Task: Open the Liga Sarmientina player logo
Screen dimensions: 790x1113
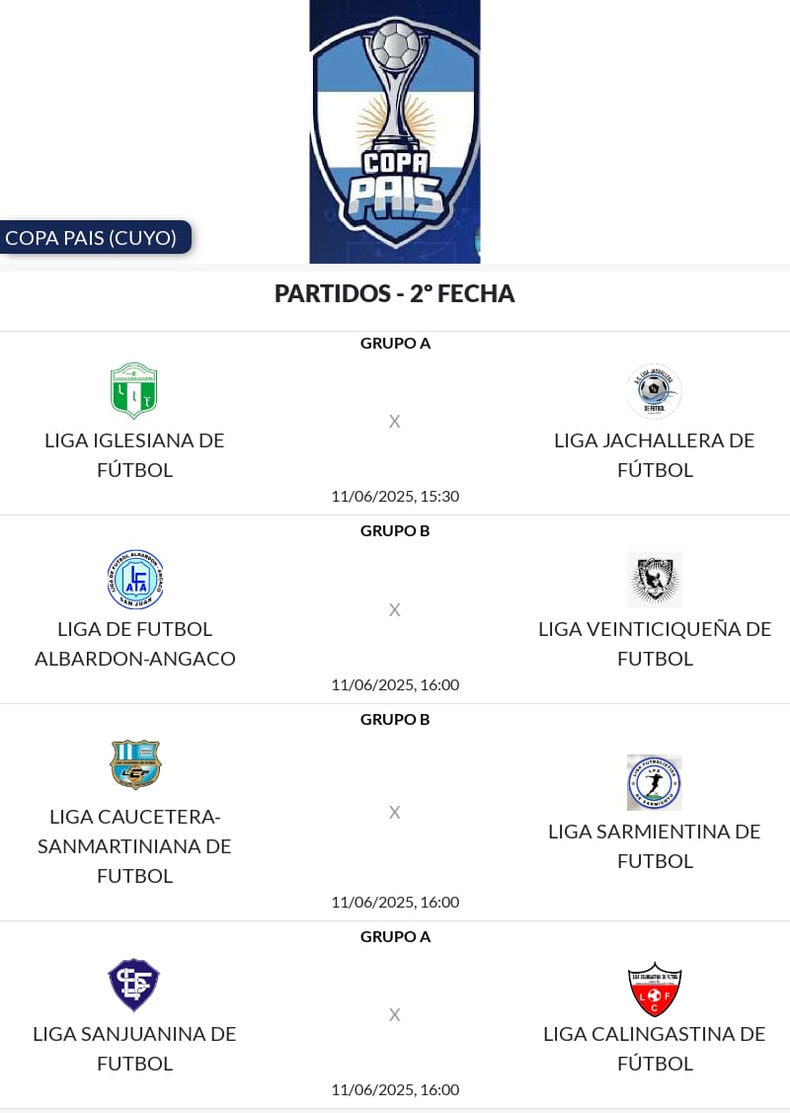Action: [x=654, y=782]
